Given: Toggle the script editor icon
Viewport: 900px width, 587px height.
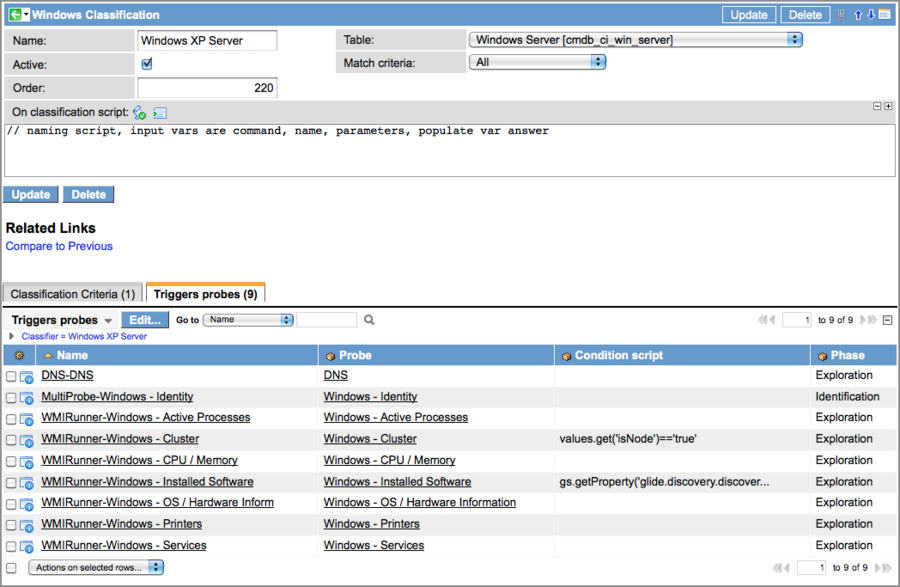Looking at the screenshot, I should click(x=160, y=113).
